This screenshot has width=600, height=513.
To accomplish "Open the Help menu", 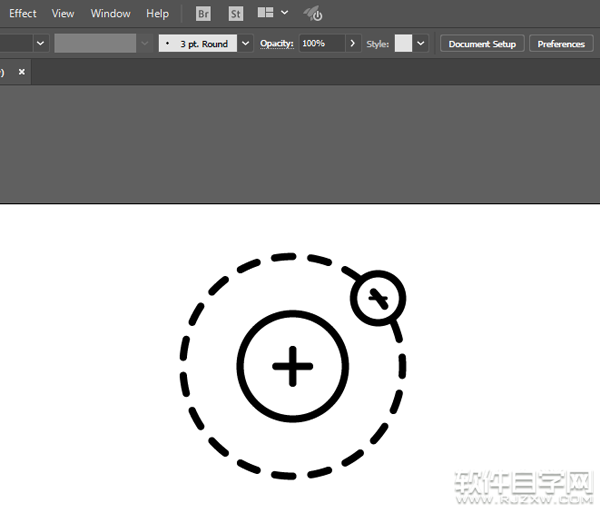I will 157,14.
